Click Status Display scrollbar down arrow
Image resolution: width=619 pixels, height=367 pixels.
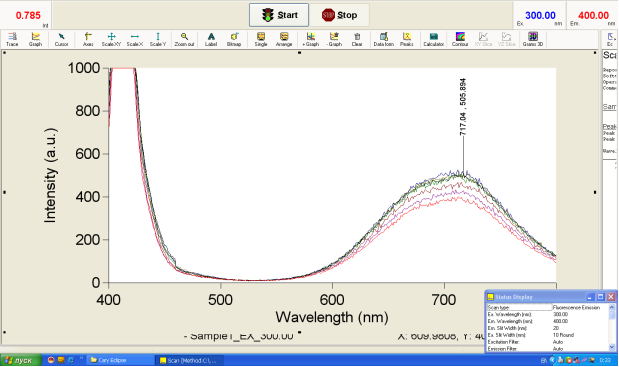pyautogui.click(x=612, y=347)
